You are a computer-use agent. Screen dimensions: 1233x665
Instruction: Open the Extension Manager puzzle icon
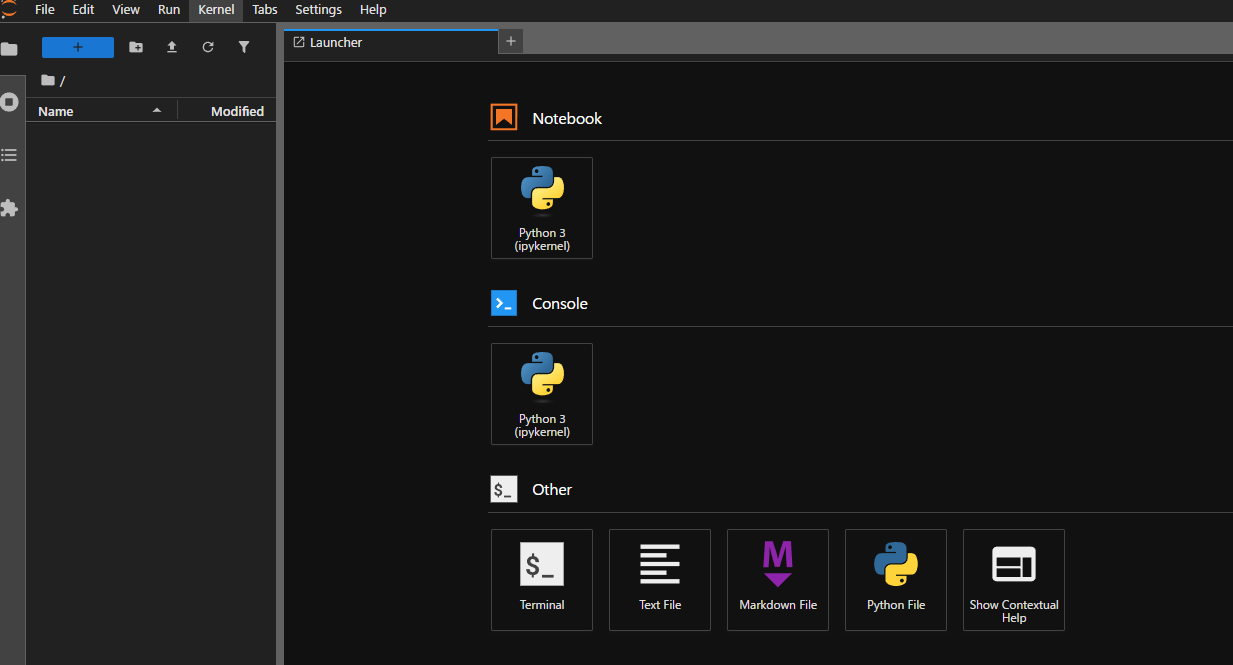pos(10,208)
